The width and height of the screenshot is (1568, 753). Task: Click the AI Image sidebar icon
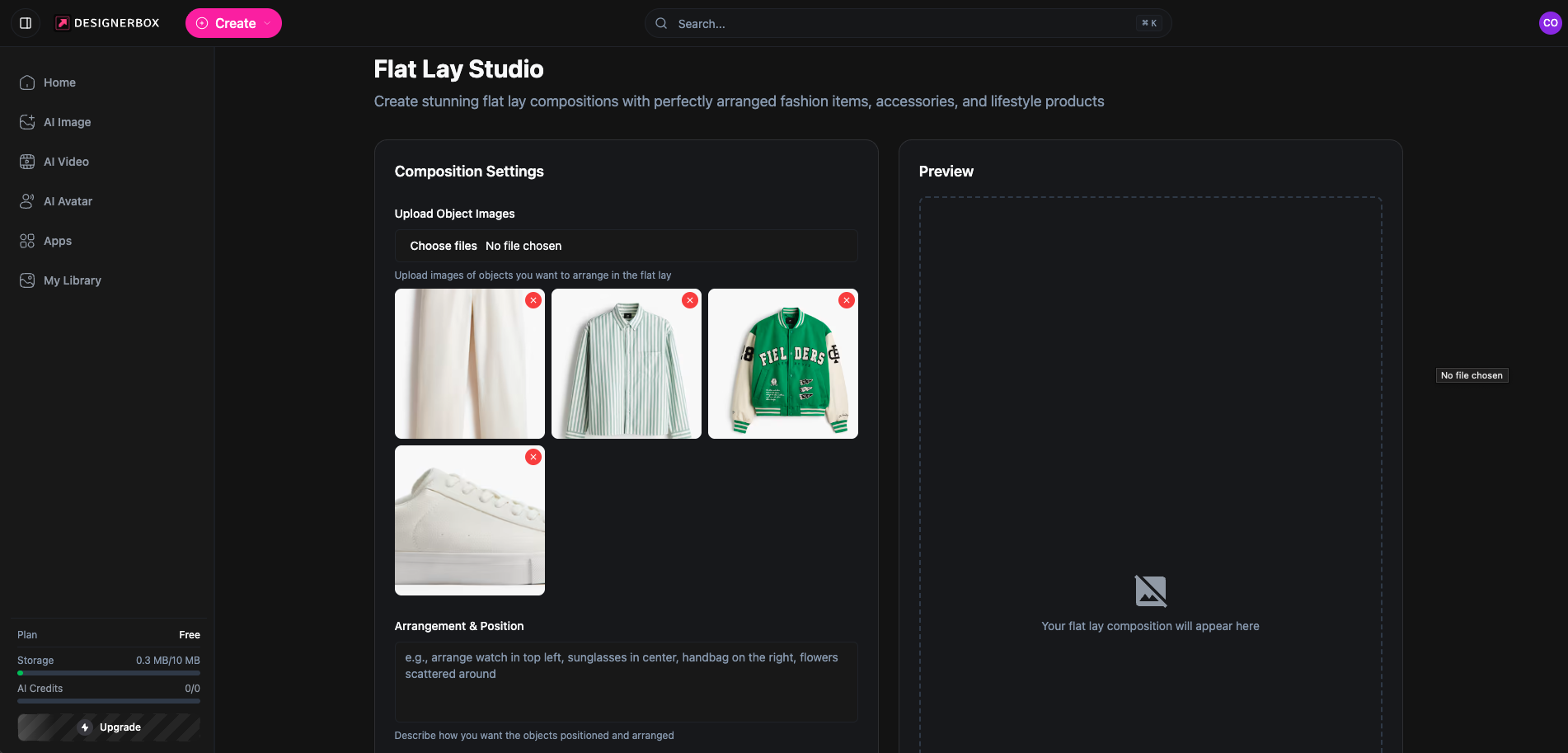point(27,122)
